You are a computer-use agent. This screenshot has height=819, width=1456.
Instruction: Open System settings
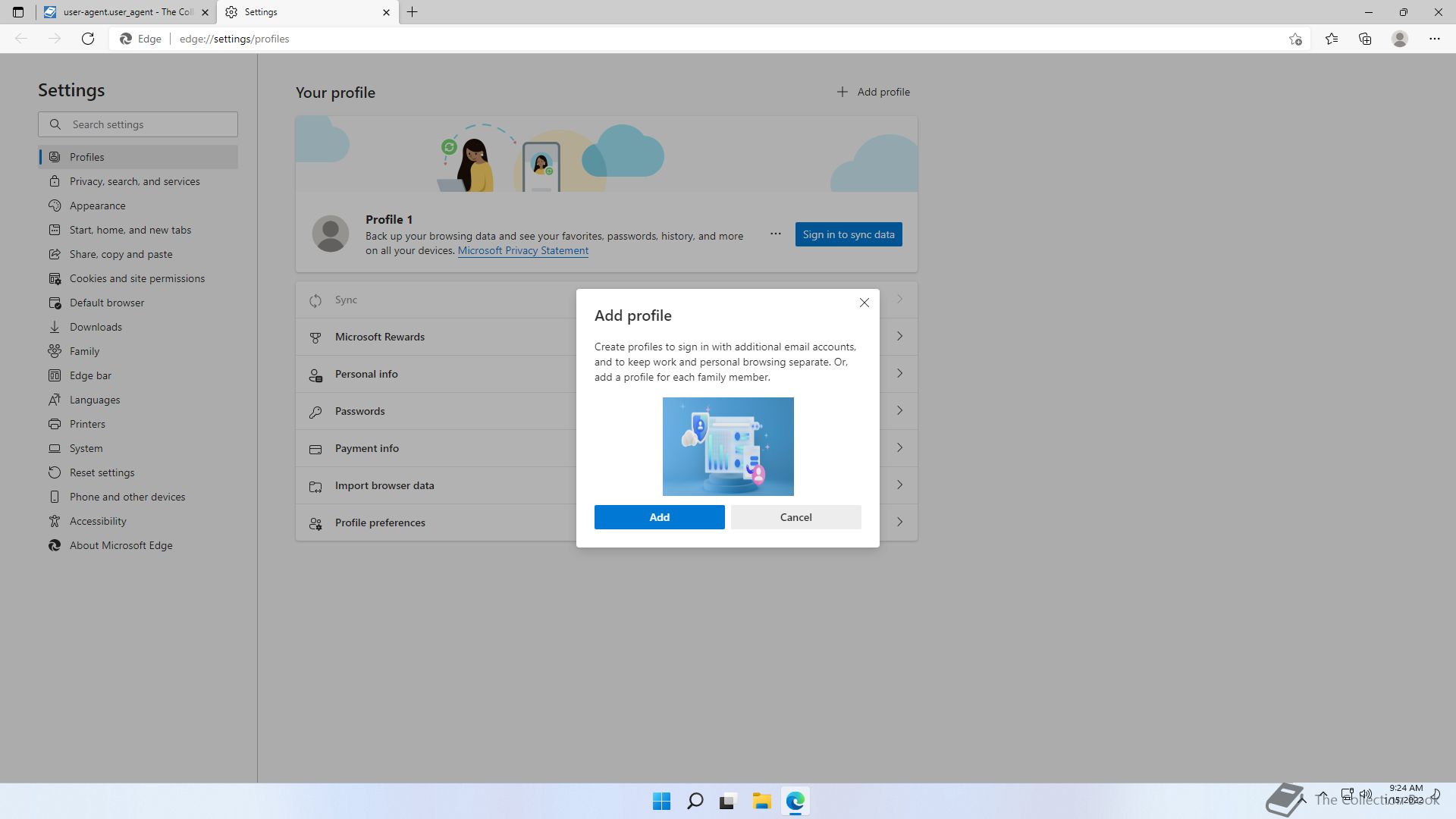[x=138, y=448]
